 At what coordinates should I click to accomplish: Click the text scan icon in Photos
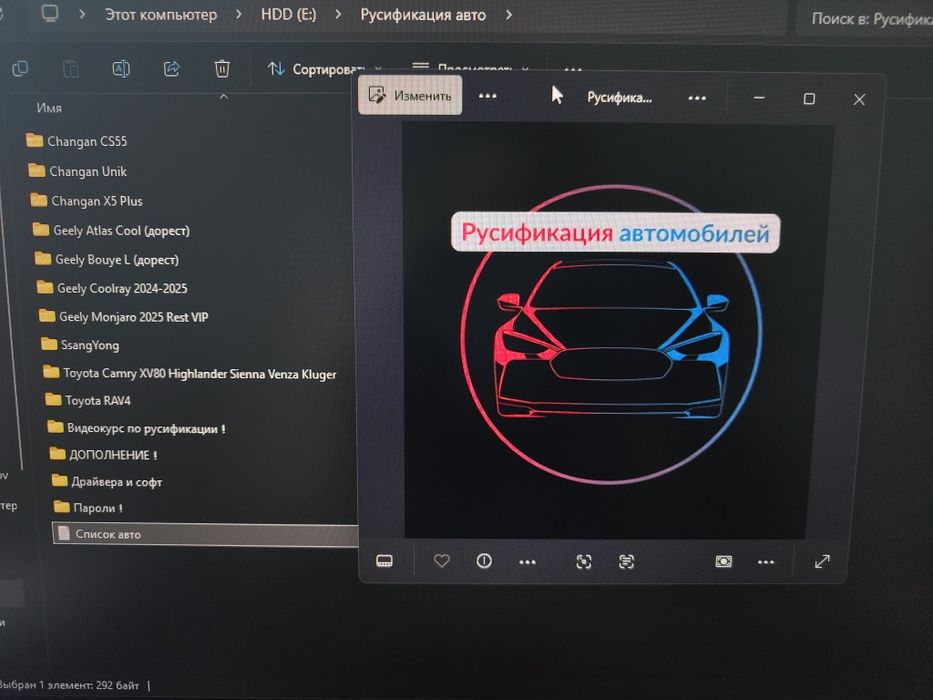pos(627,561)
